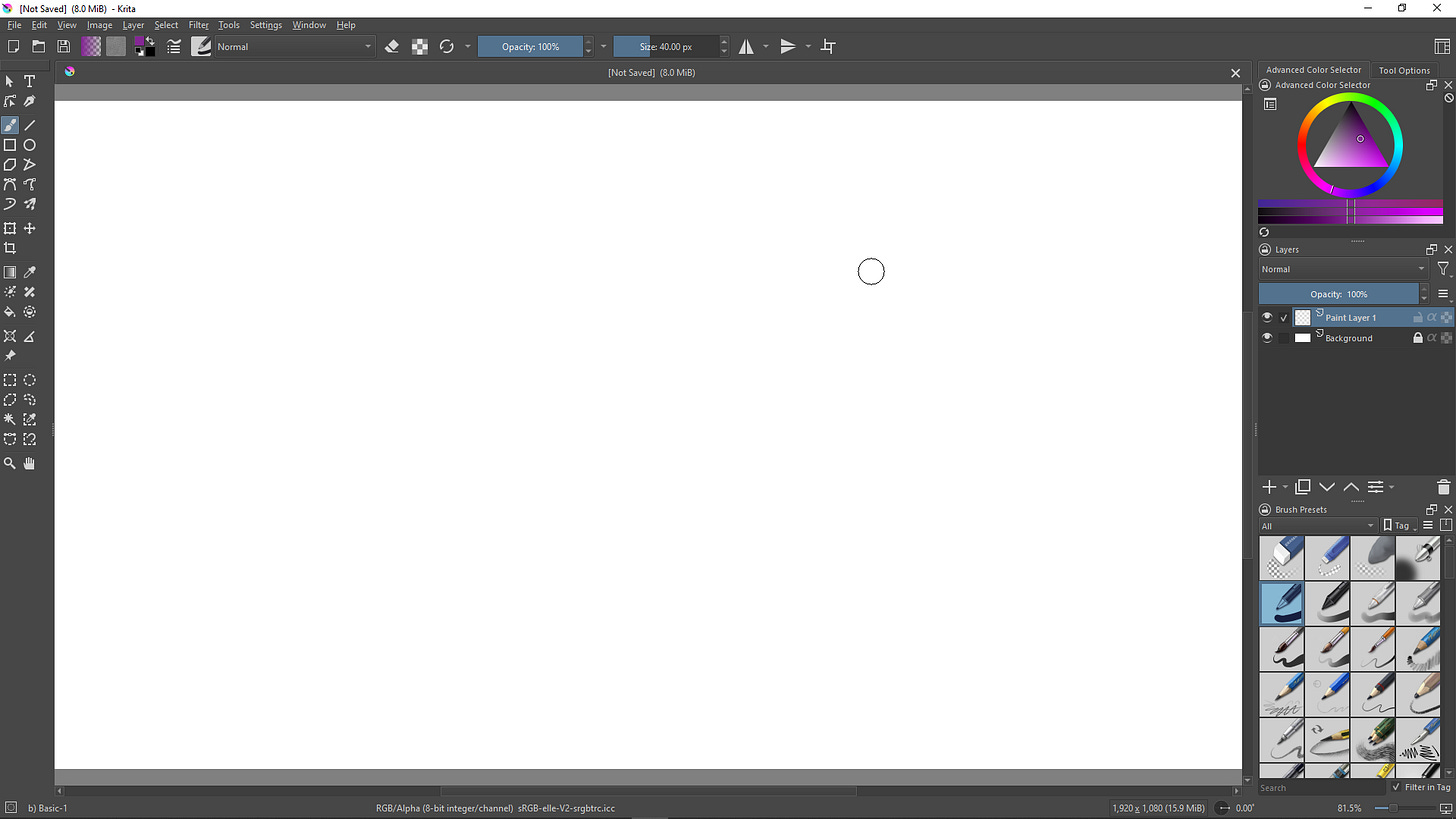
Task: Select the Multibrush tool
Action: point(30,204)
